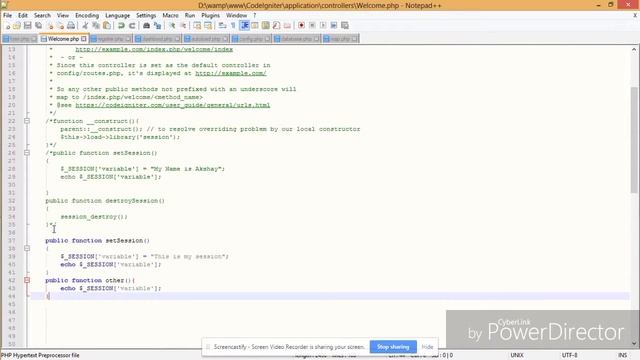Open the Search menu

[42, 15]
